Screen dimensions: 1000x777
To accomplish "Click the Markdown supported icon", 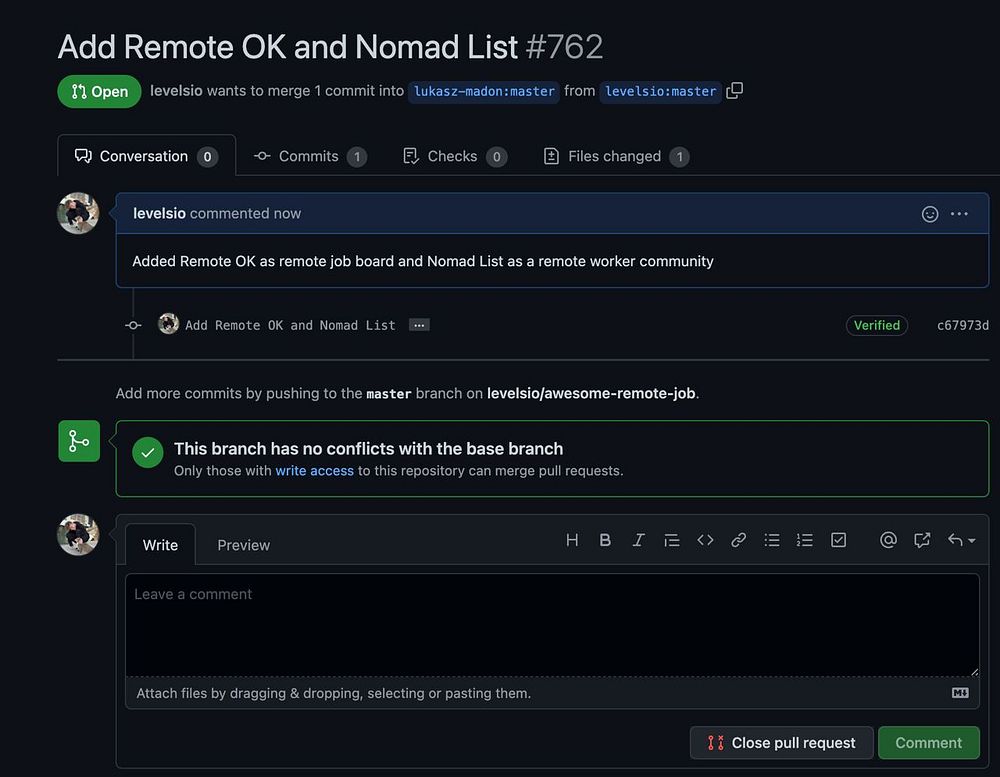I will 960,693.
